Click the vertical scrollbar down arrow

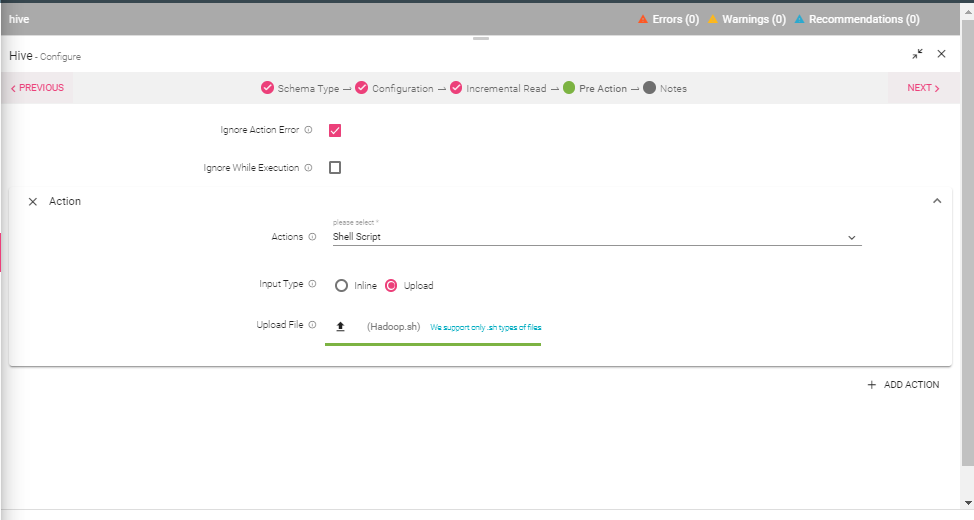pos(968,503)
